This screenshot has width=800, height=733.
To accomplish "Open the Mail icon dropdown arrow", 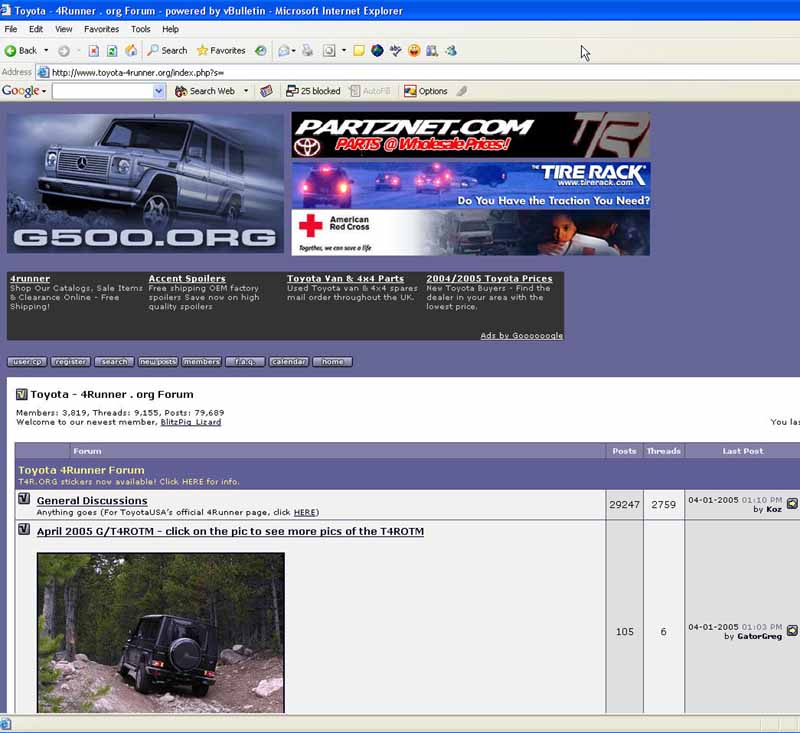I will click(293, 50).
